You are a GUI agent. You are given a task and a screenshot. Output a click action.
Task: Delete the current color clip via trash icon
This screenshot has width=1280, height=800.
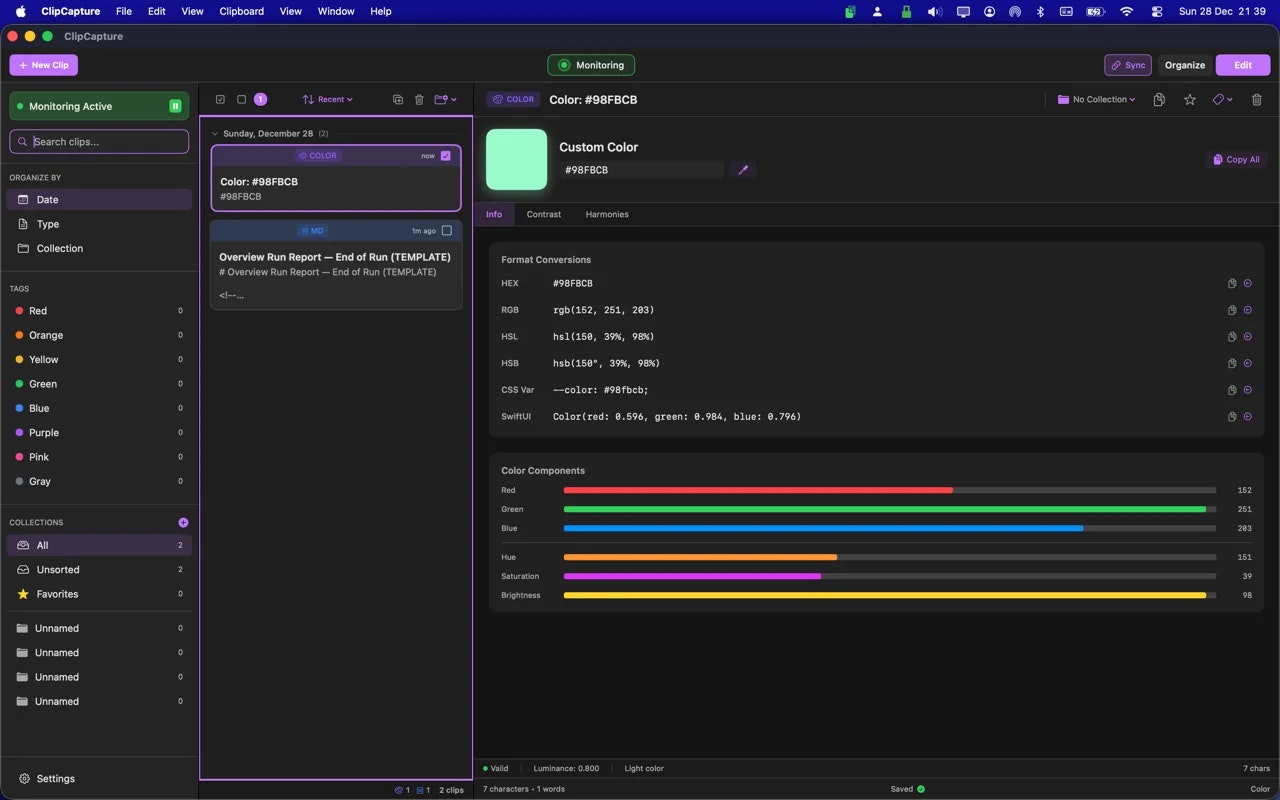coord(1256,100)
